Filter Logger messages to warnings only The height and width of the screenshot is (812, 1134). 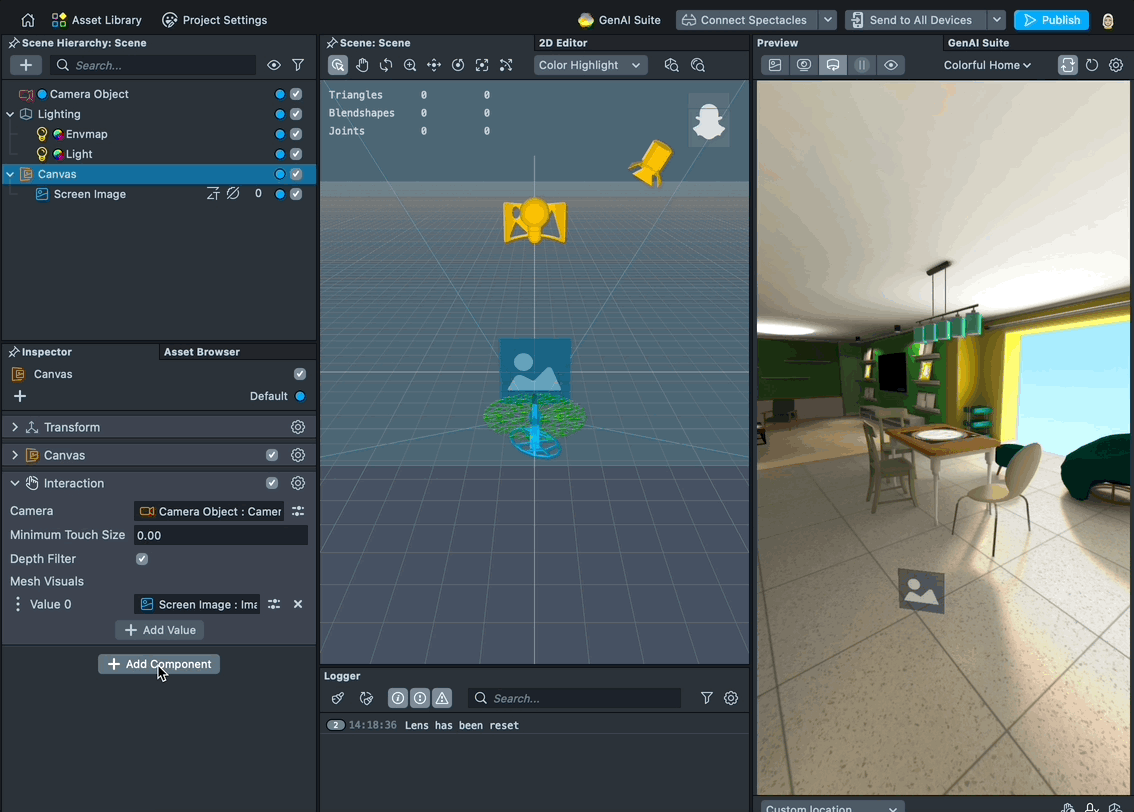pyautogui.click(x=441, y=698)
